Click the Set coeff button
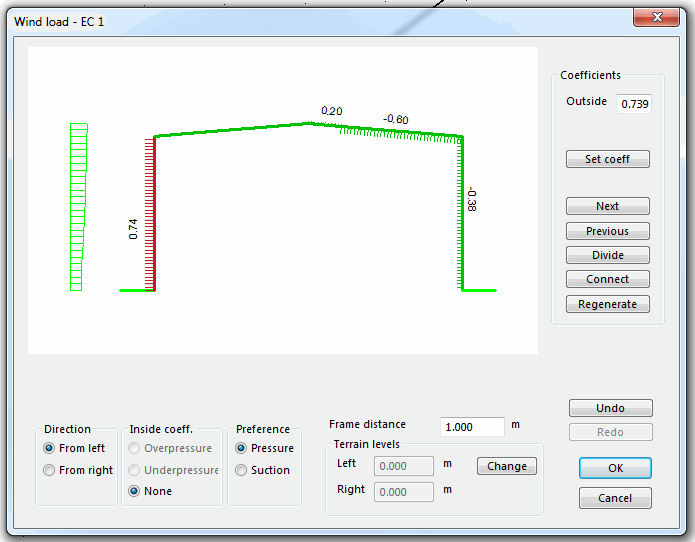The height and width of the screenshot is (542, 695). coord(608,159)
